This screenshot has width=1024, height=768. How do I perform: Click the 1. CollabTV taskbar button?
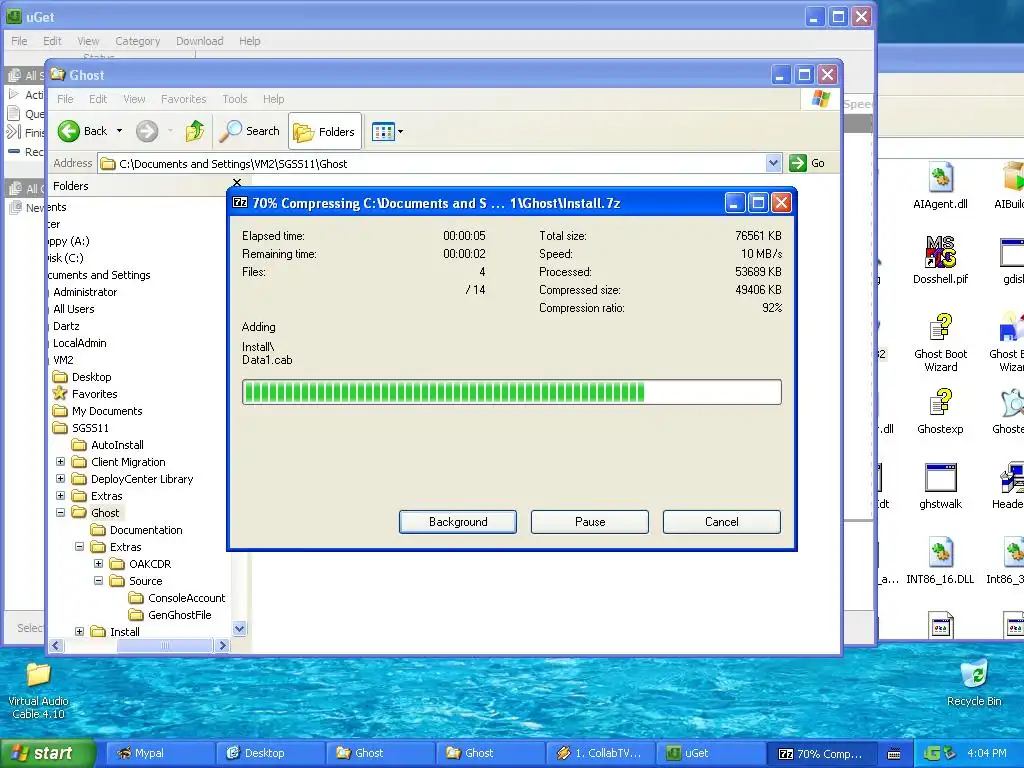tap(600, 753)
